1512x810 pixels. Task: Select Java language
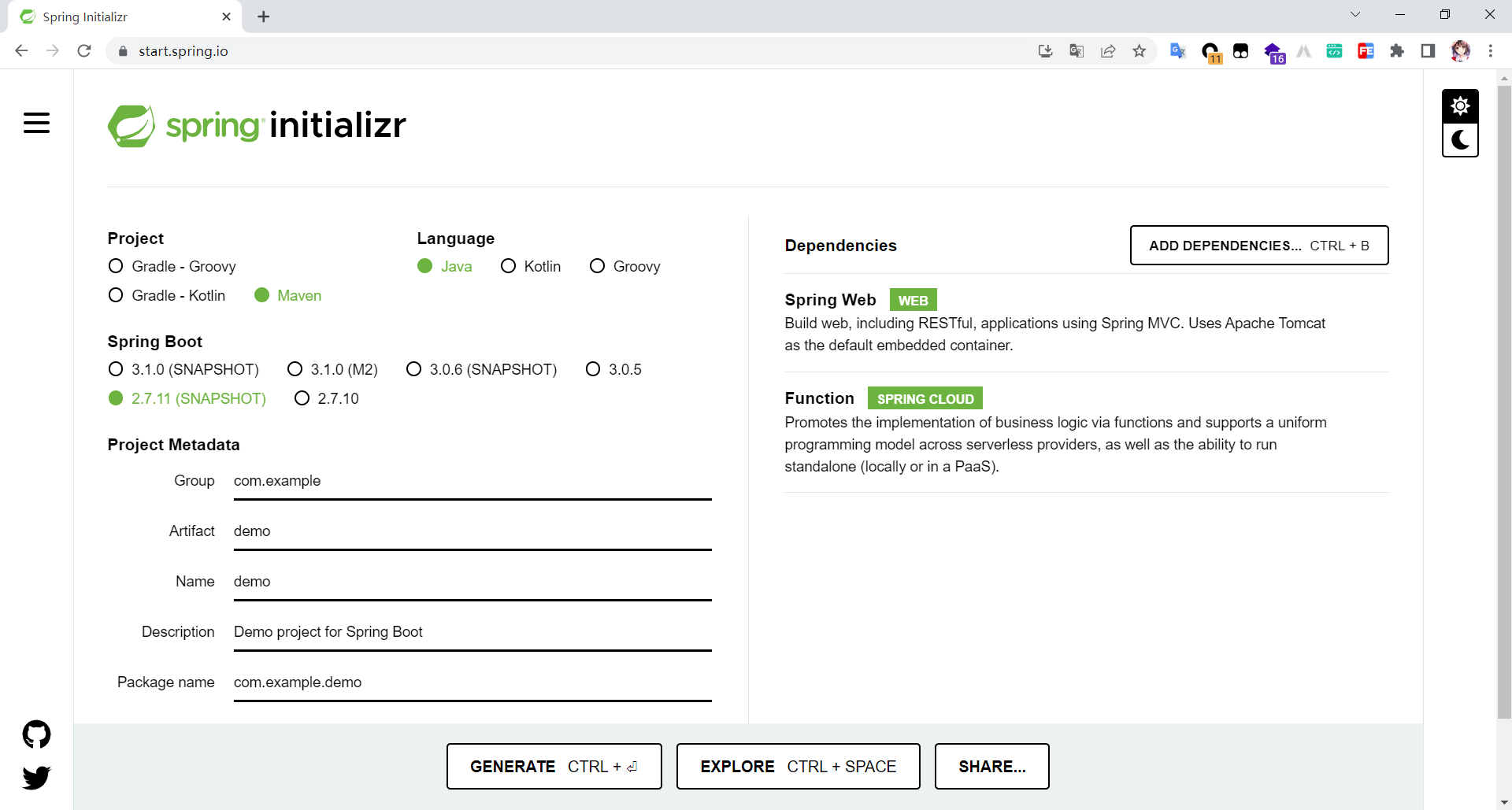pyautogui.click(x=444, y=266)
